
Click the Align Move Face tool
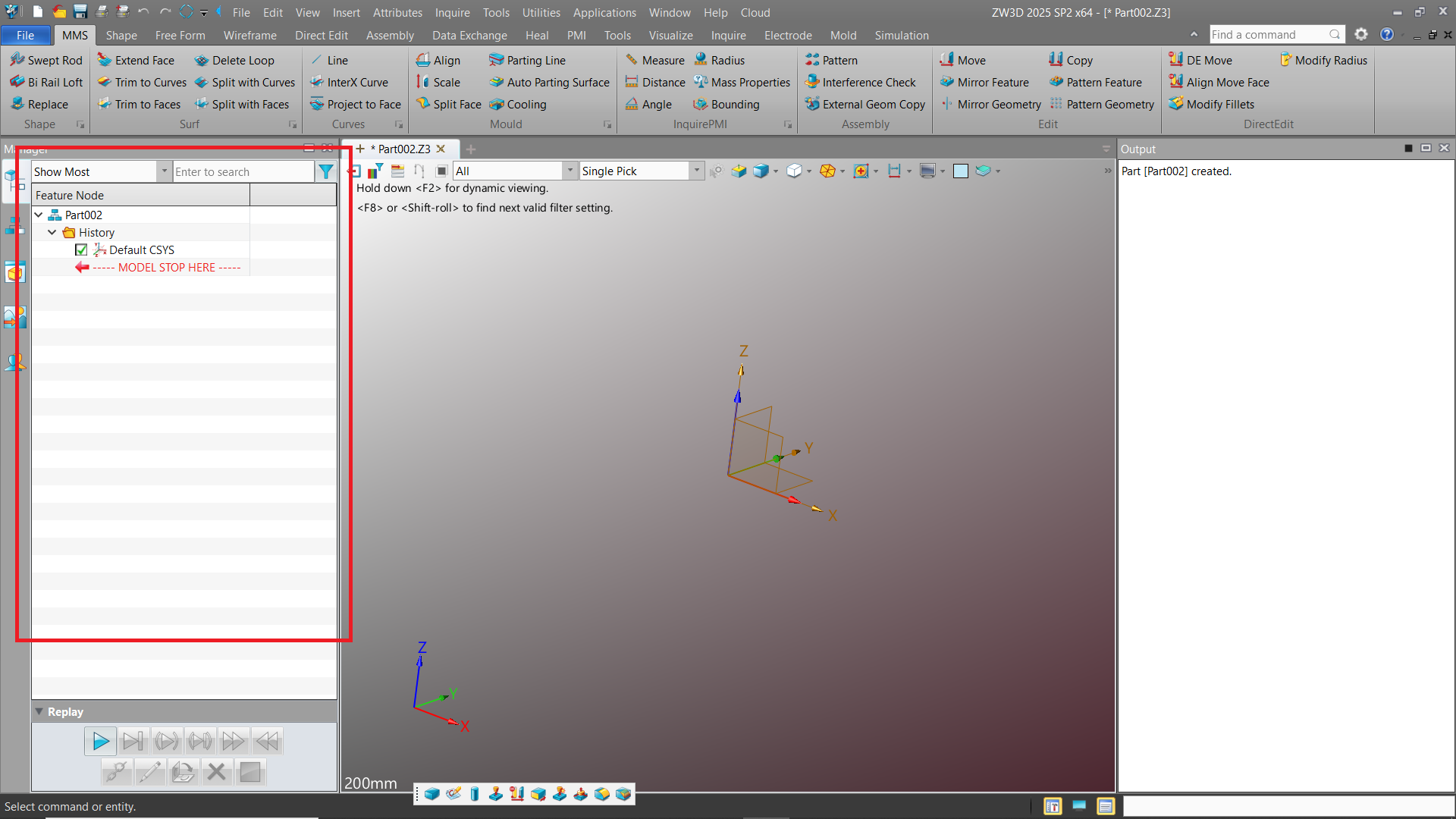click(x=1219, y=82)
